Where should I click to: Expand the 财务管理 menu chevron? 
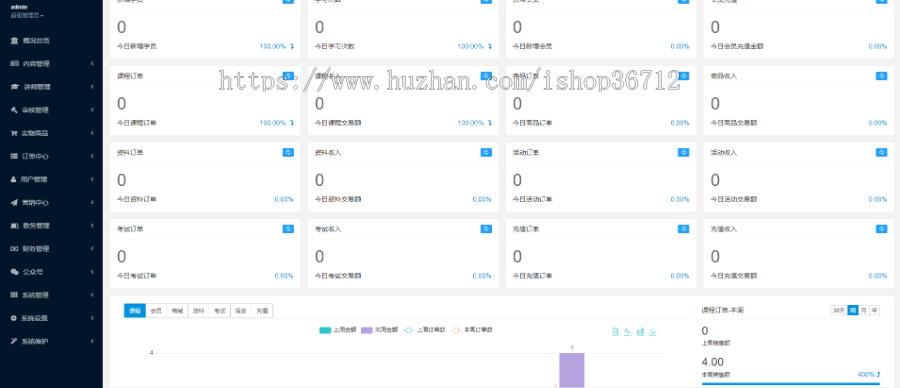coord(92,249)
